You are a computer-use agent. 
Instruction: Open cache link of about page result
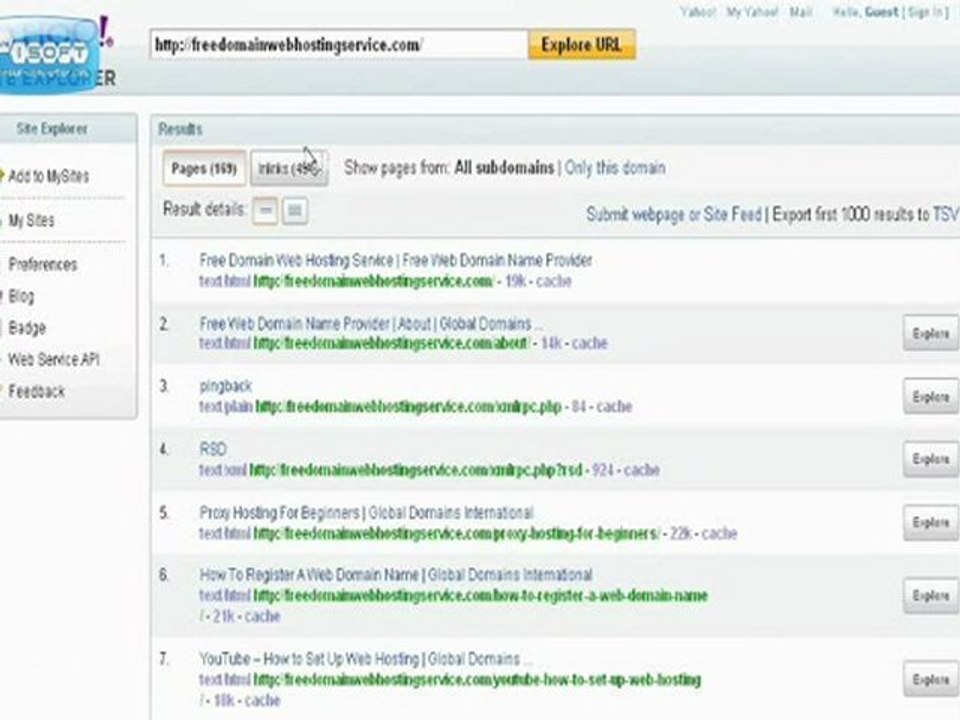pos(590,343)
